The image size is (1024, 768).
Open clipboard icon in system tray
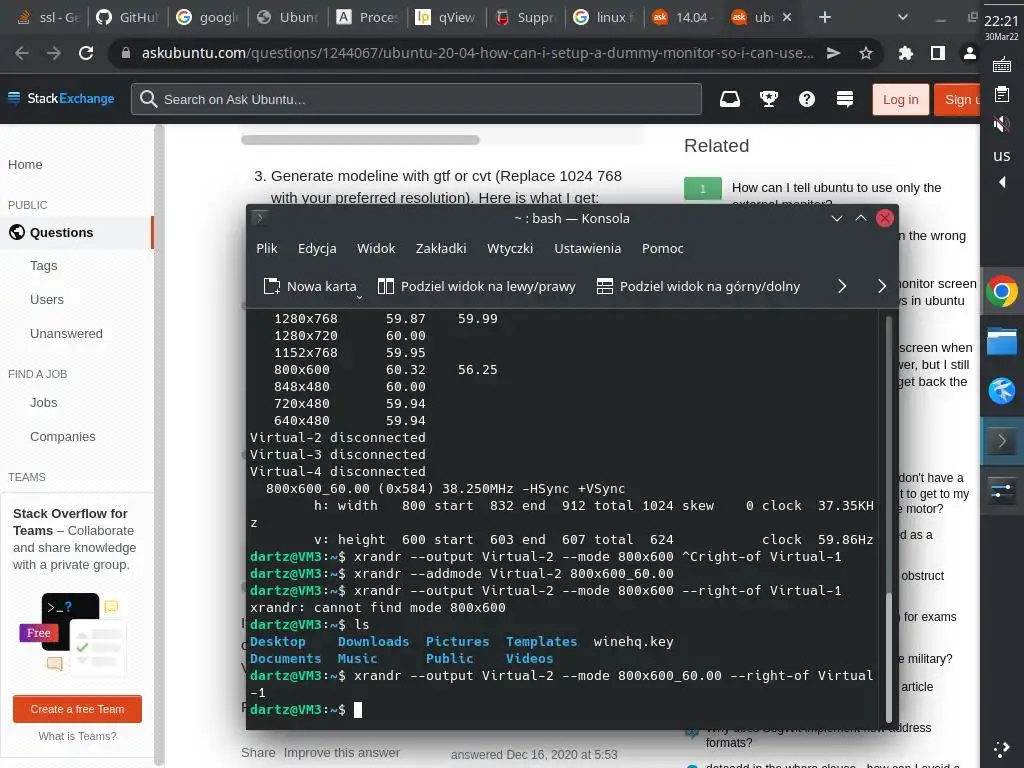coord(1001,95)
